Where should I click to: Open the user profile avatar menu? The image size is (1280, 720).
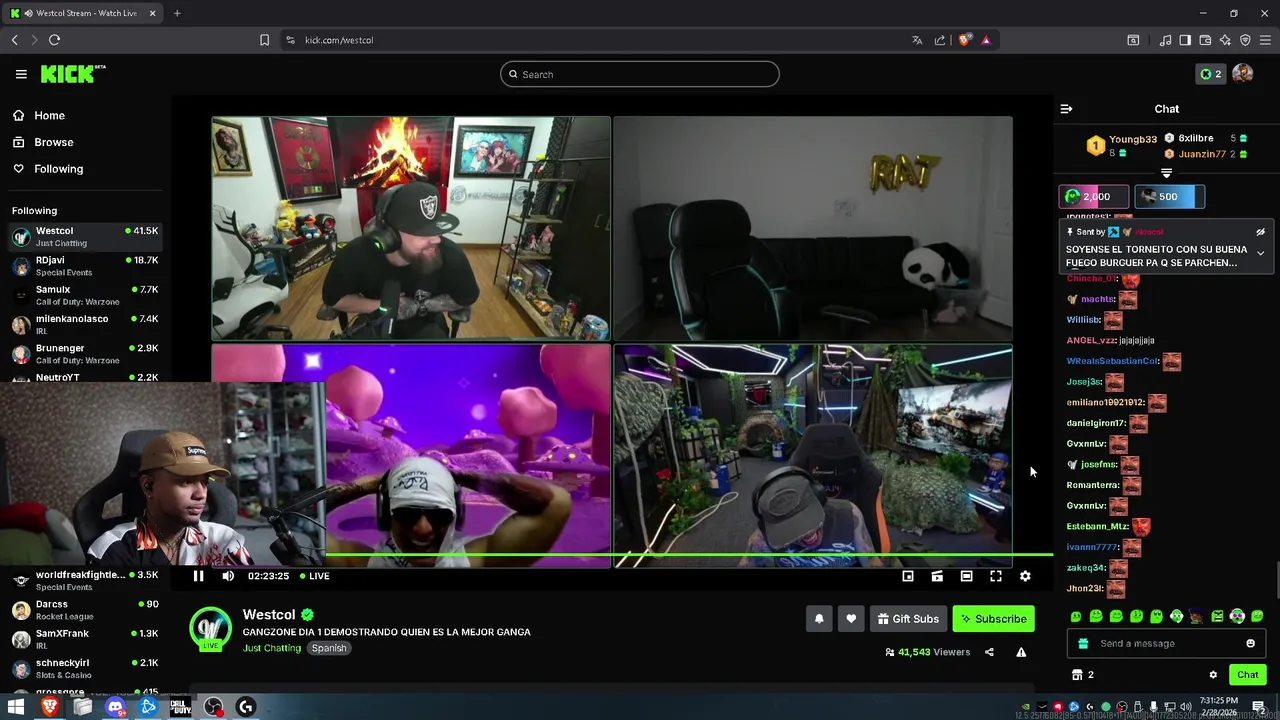[1243, 74]
